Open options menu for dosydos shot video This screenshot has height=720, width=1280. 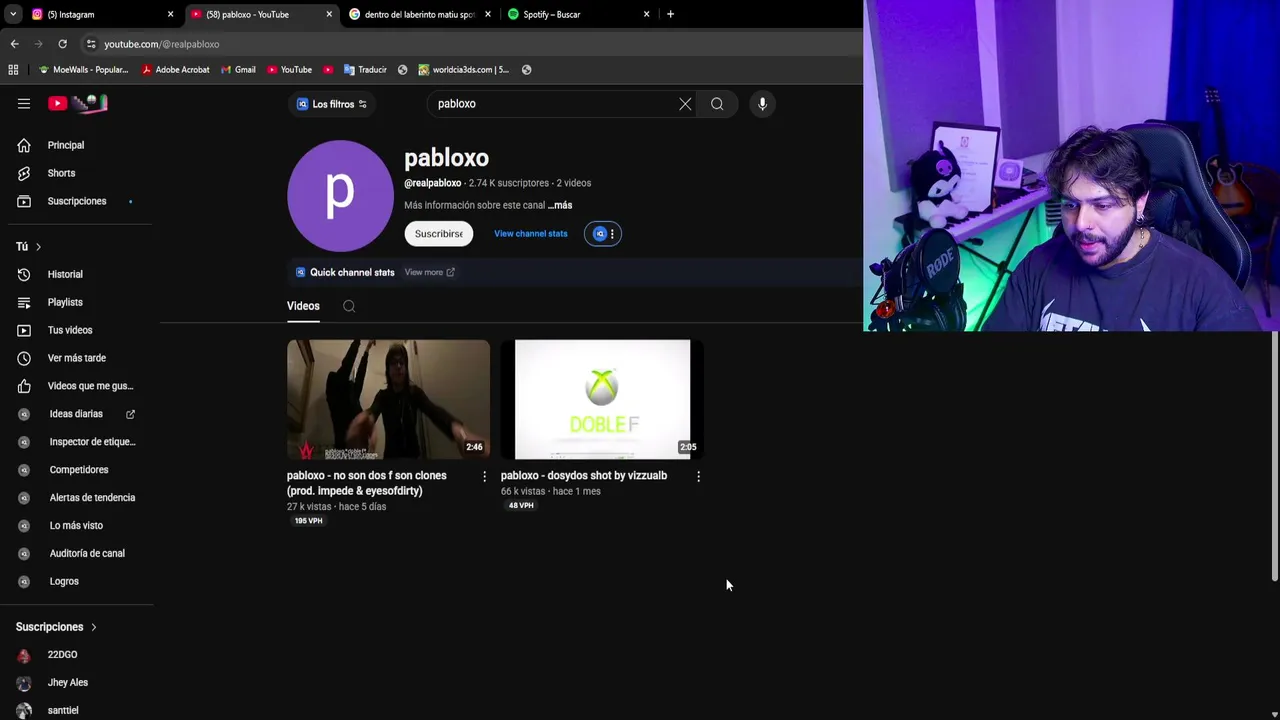point(698,477)
